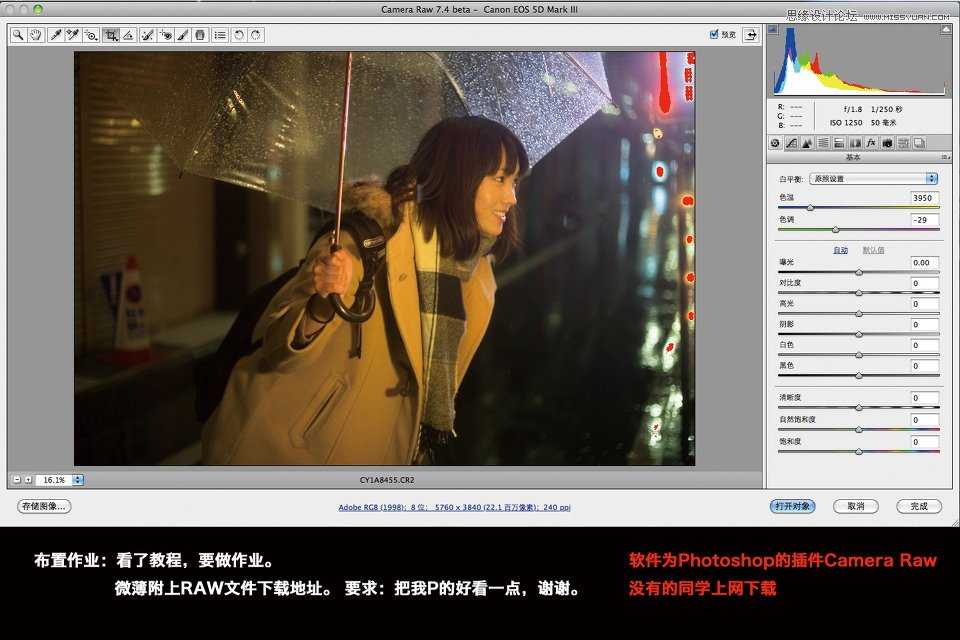Select the Spot Removal tool
This screenshot has height=640, width=960.
click(147, 35)
